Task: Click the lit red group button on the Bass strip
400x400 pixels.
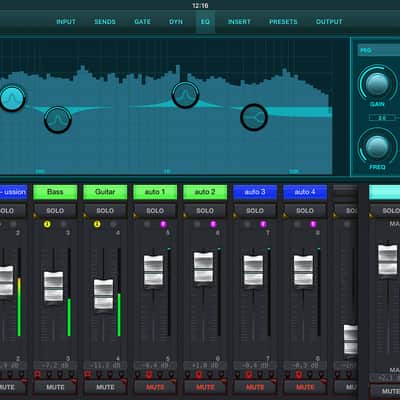Action: tap(38, 374)
